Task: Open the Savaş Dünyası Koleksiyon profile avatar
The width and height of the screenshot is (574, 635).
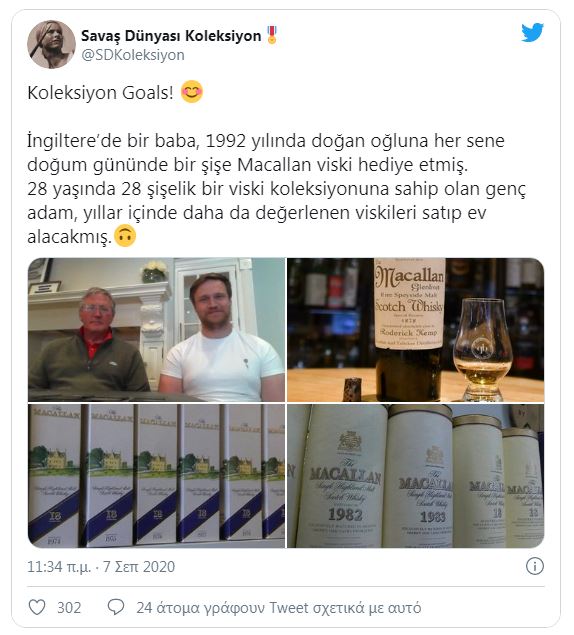Action: [51, 44]
